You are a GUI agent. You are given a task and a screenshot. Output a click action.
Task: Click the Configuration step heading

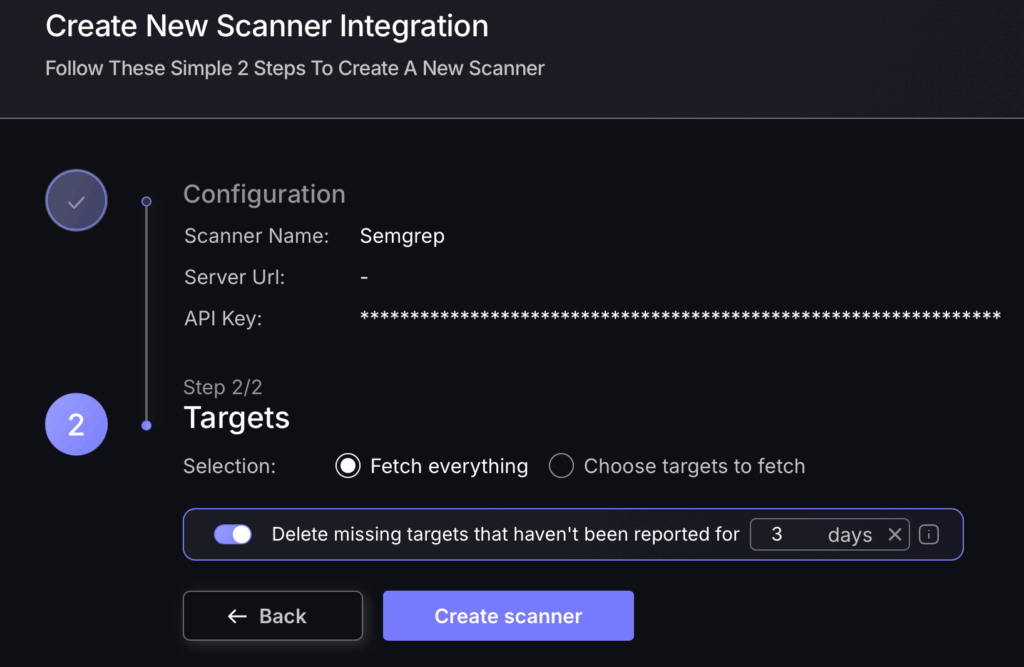point(264,195)
